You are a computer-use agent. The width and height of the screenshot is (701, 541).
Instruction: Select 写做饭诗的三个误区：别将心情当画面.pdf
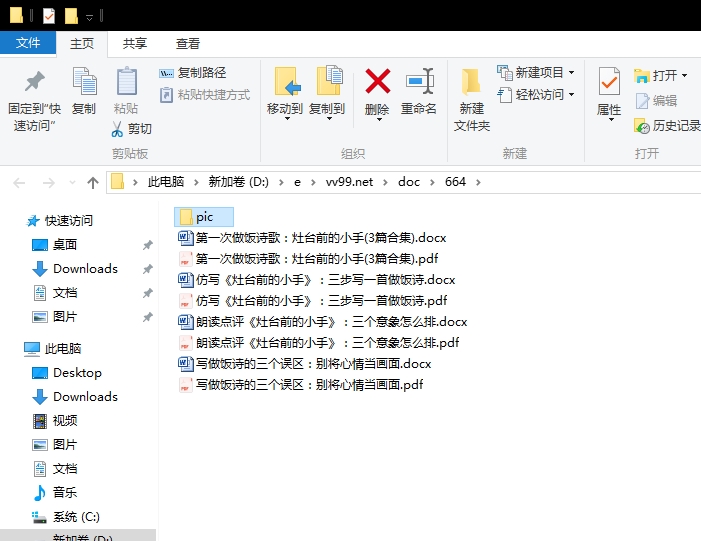tap(301, 385)
